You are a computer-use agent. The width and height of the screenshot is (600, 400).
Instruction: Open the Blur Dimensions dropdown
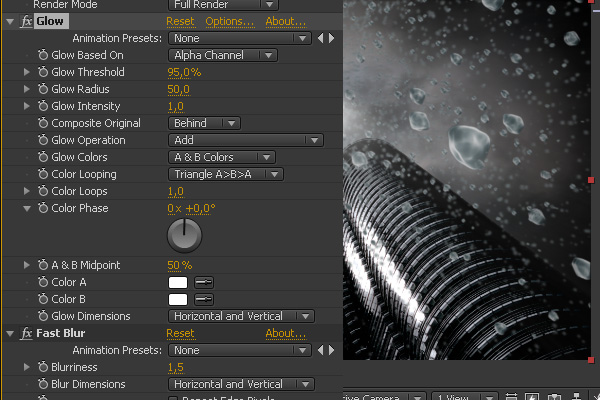coord(241,384)
